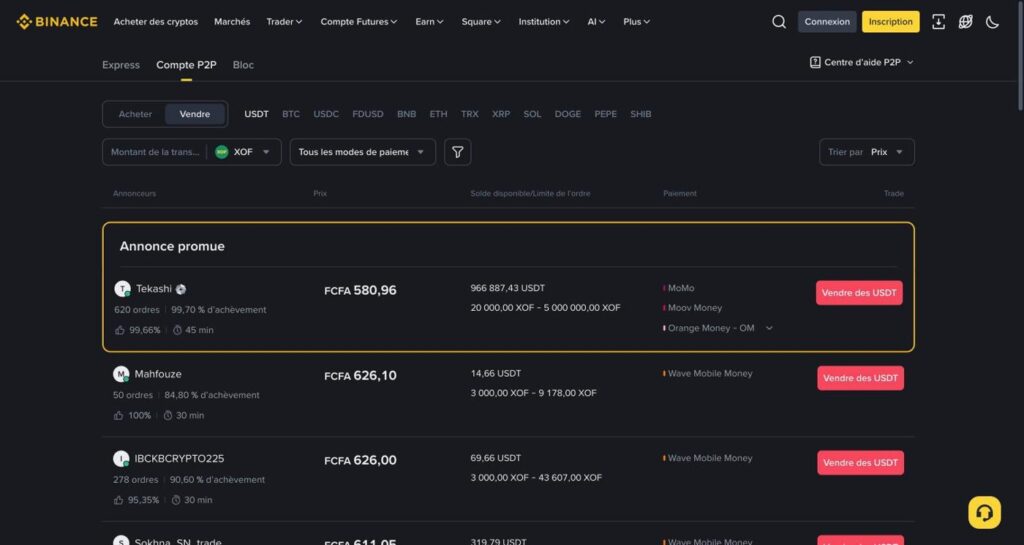Switch to the Express tab

point(121,65)
